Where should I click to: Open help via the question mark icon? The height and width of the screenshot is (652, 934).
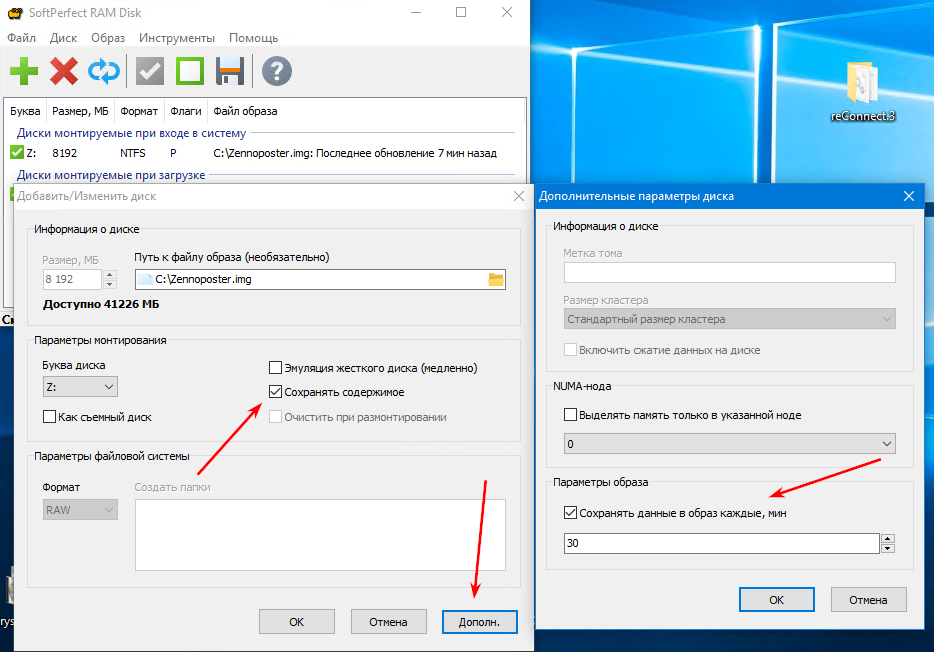click(276, 71)
